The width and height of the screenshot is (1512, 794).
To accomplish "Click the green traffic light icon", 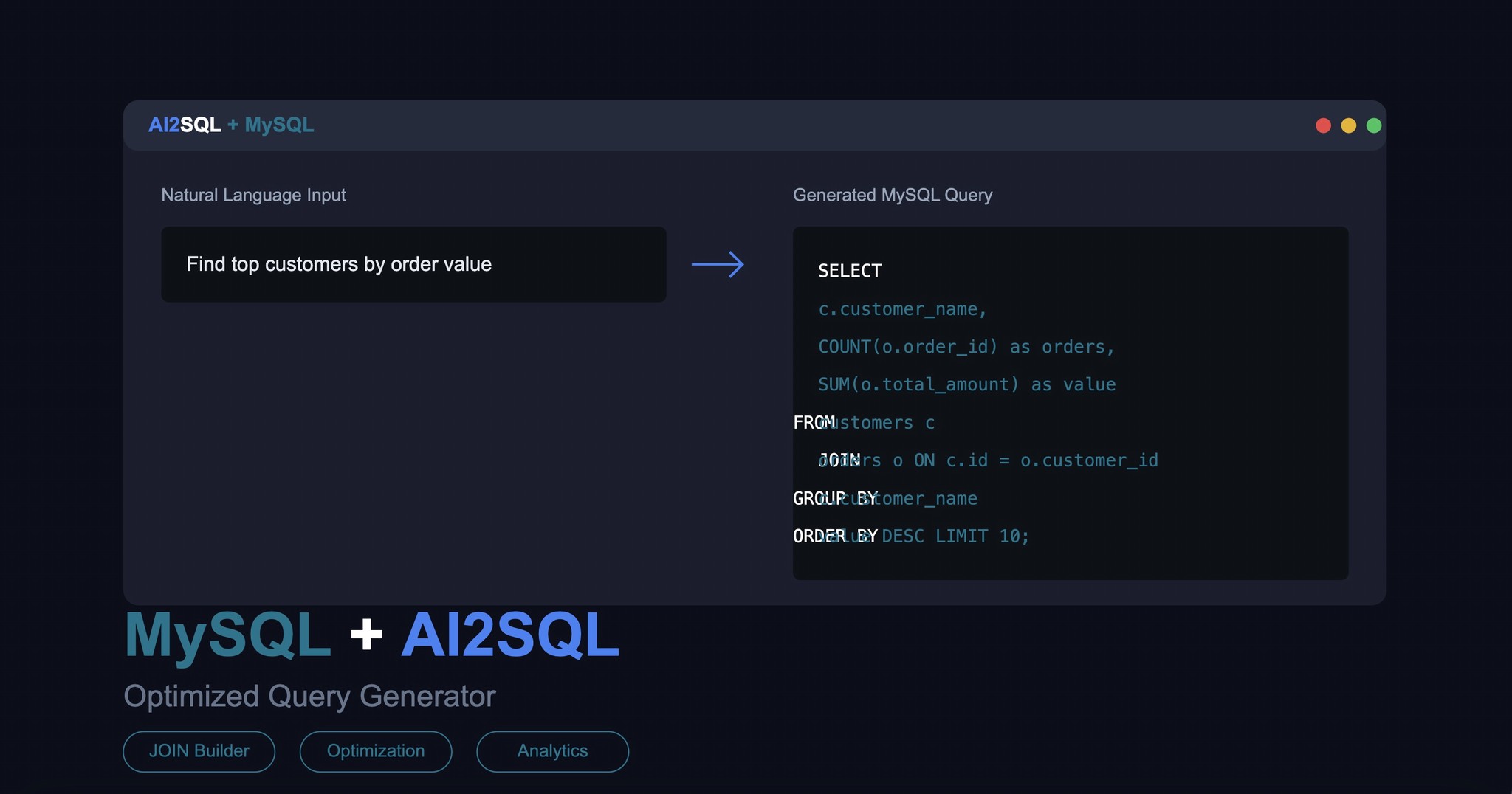I will pos(1374,125).
